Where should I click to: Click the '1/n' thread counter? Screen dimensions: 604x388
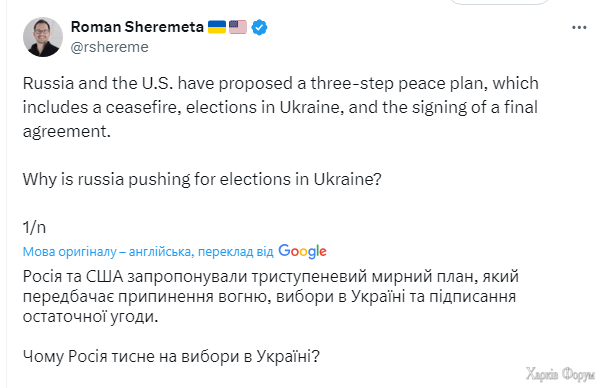pyautogui.click(x=34, y=227)
